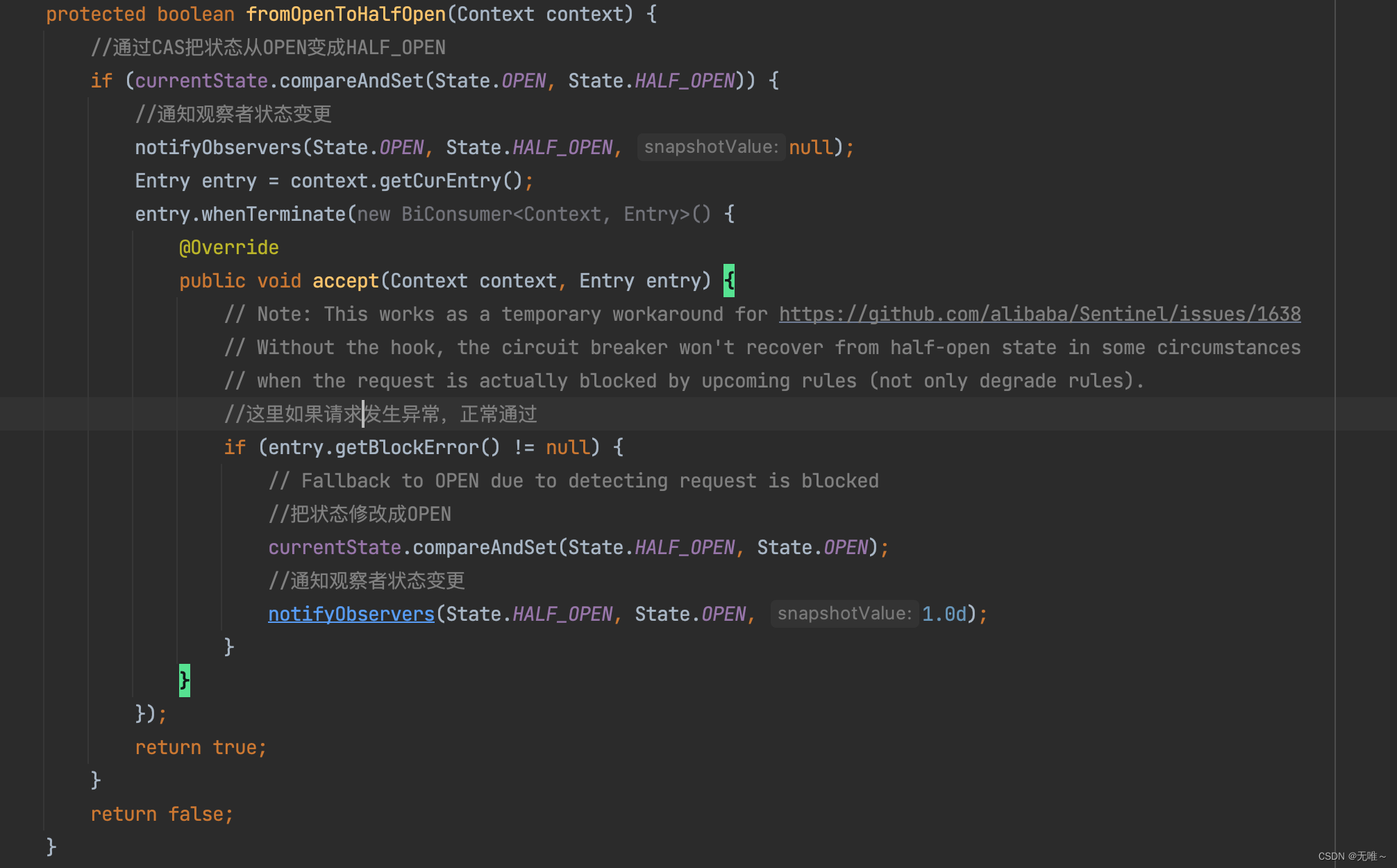
Task: Click comment '// Fallback to OPEN due to detecting'
Action: [x=574, y=481]
